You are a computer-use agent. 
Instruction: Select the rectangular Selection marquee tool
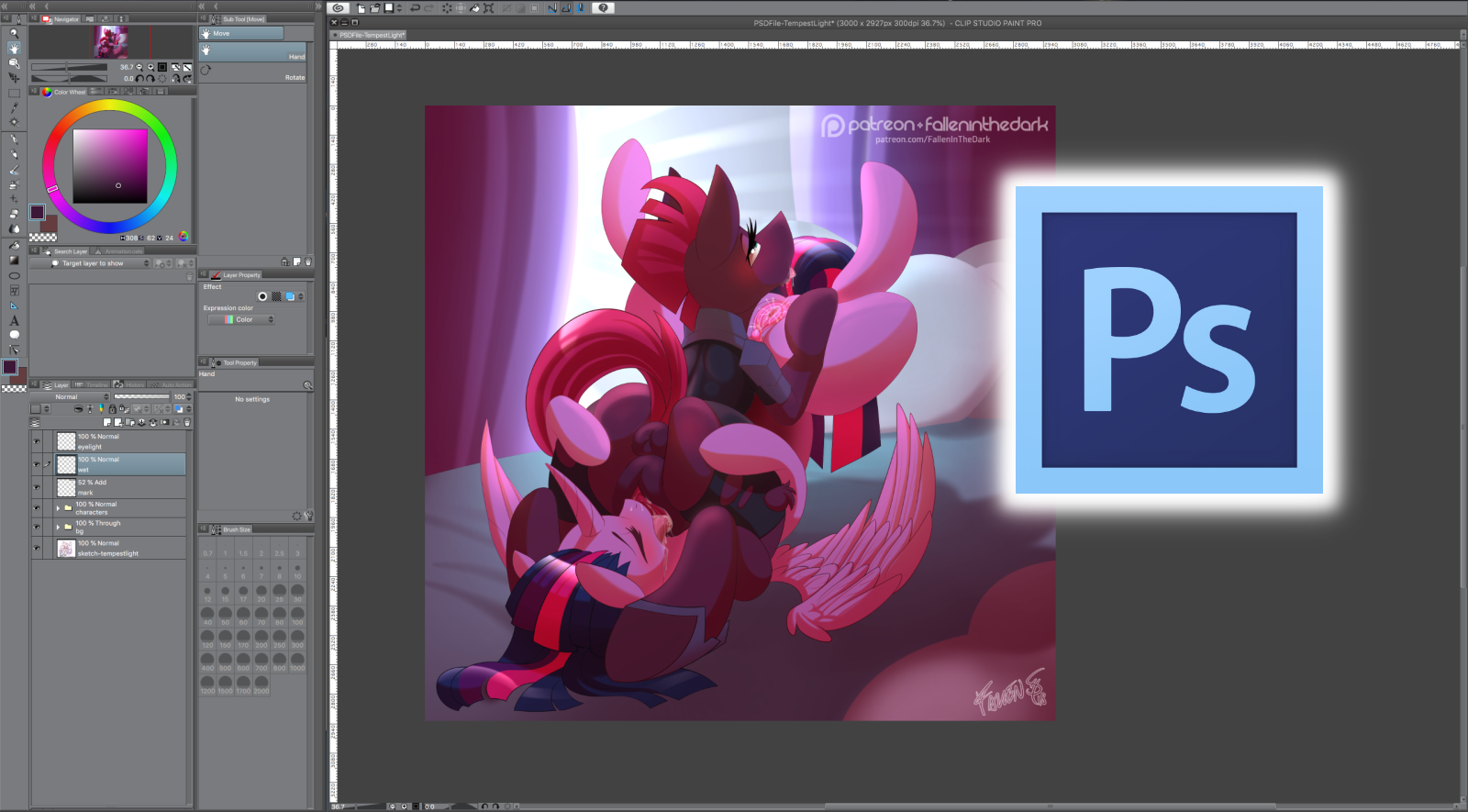point(14,94)
